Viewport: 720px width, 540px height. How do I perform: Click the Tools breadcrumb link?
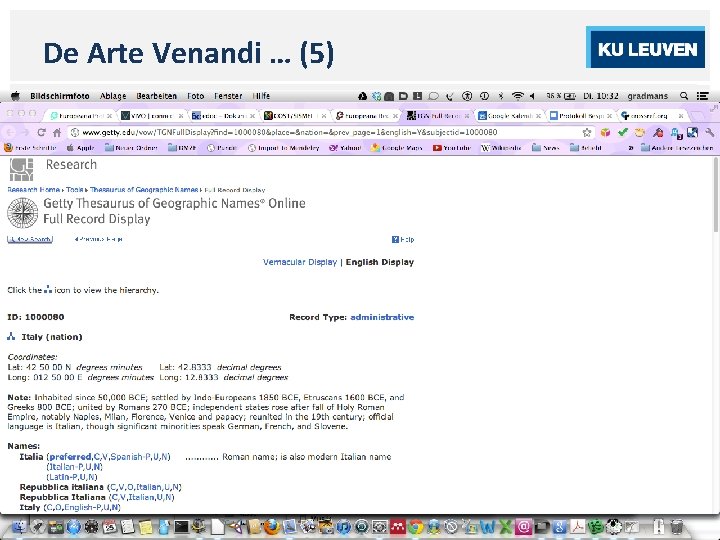click(74, 190)
